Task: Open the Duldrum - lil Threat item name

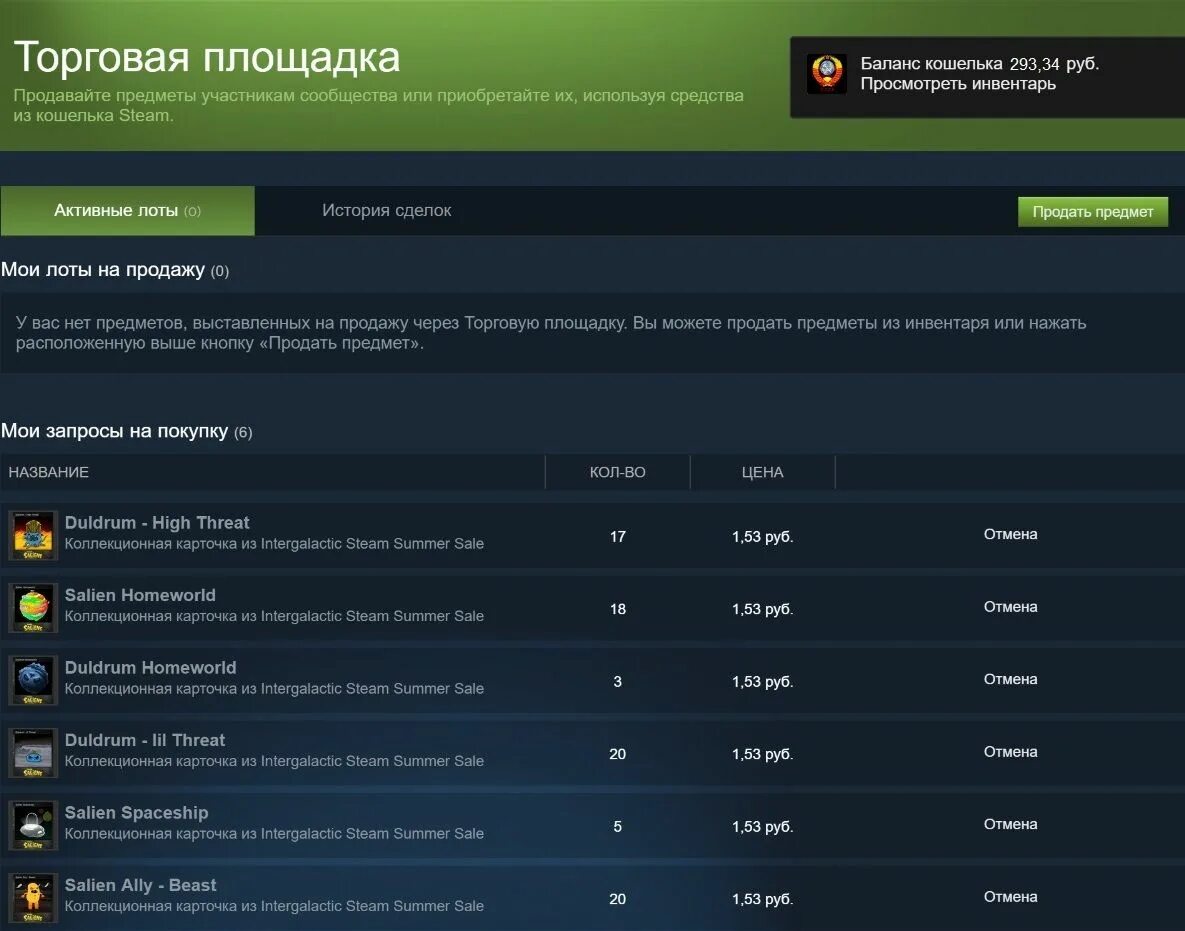Action: pyautogui.click(x=145, y=741)
